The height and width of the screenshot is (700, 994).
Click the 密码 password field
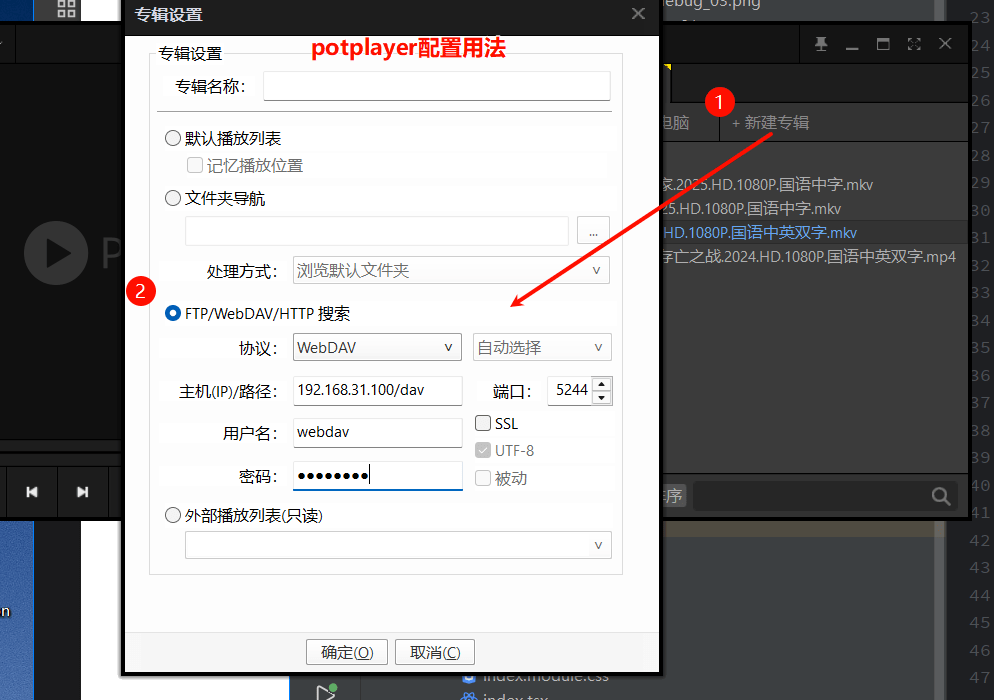pyautogui.click(x=378, y=476)
